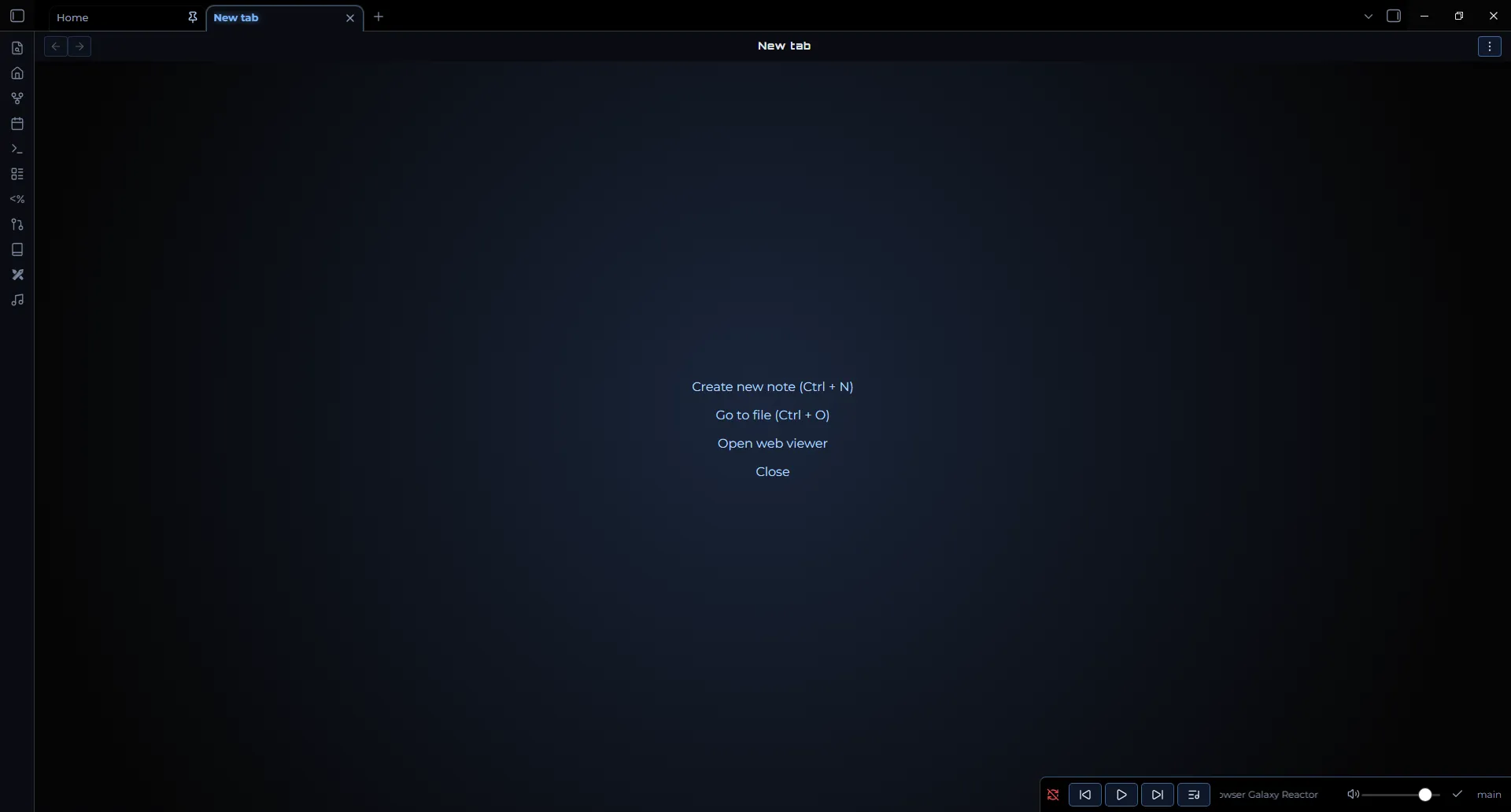Click the main branch status item
The width and height of the screenshot is (1511, 812).
tap(1489, 795)
